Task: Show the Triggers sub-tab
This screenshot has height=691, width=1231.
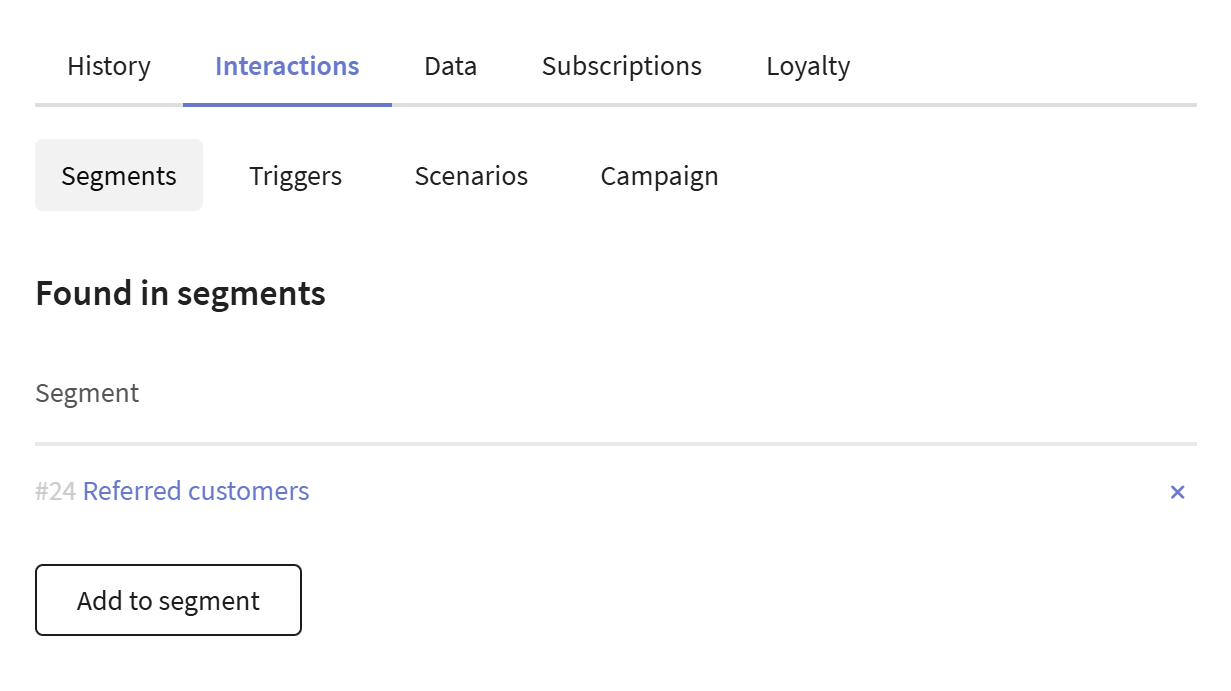Action: click(x=295, y=176)
